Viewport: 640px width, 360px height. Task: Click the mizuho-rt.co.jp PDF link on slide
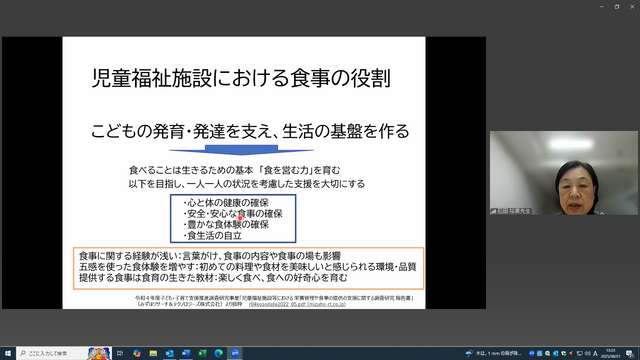click(x=297, y=304)
